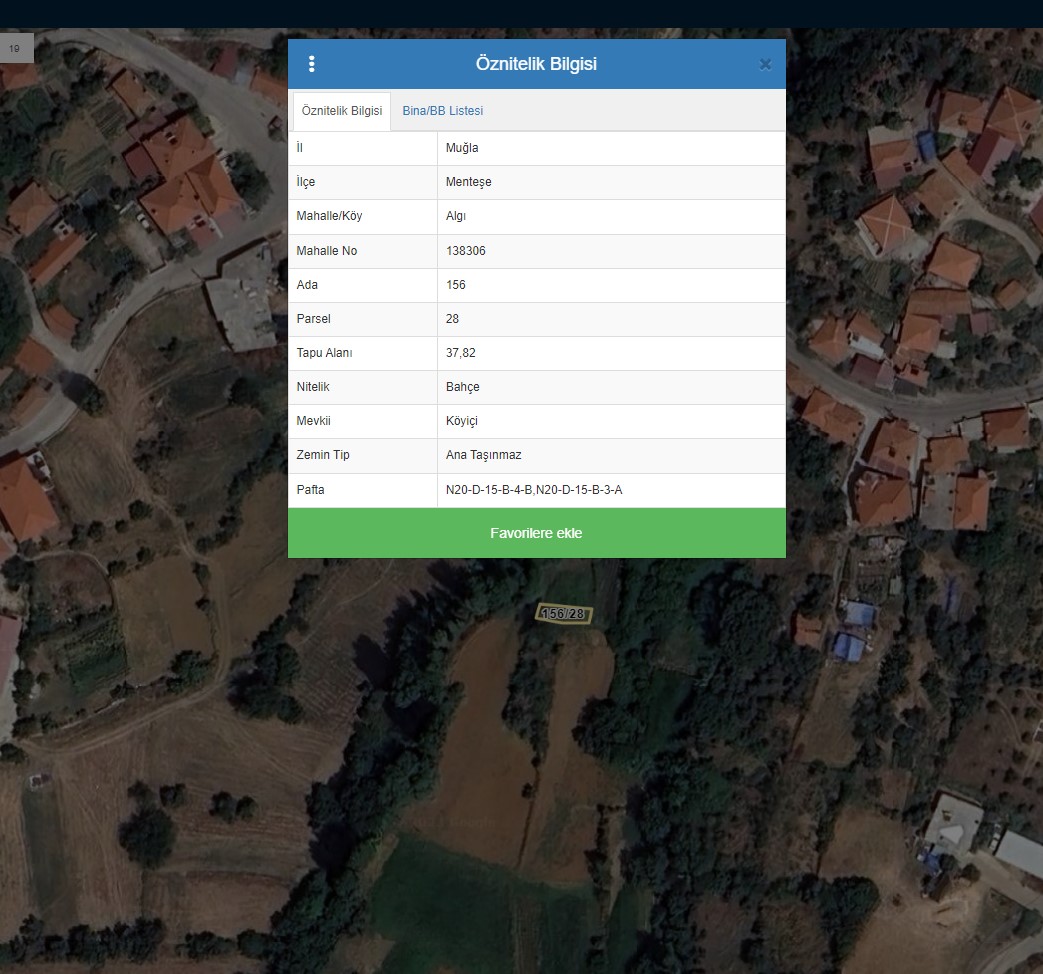Click the Favorilere ekle button
Viewport: 1043px width, 974px height.
click(536, 533)
